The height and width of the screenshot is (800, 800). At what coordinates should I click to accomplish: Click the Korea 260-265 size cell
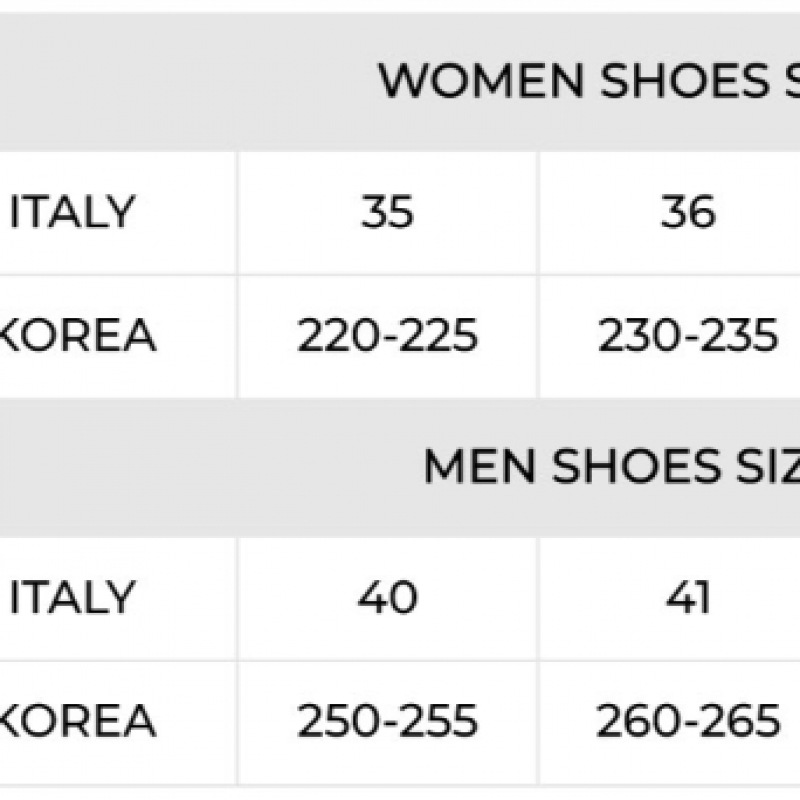click(x=670, y=722)
